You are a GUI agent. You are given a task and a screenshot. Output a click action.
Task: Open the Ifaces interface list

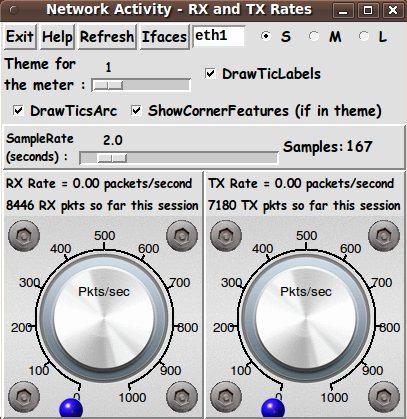[164, 37]
